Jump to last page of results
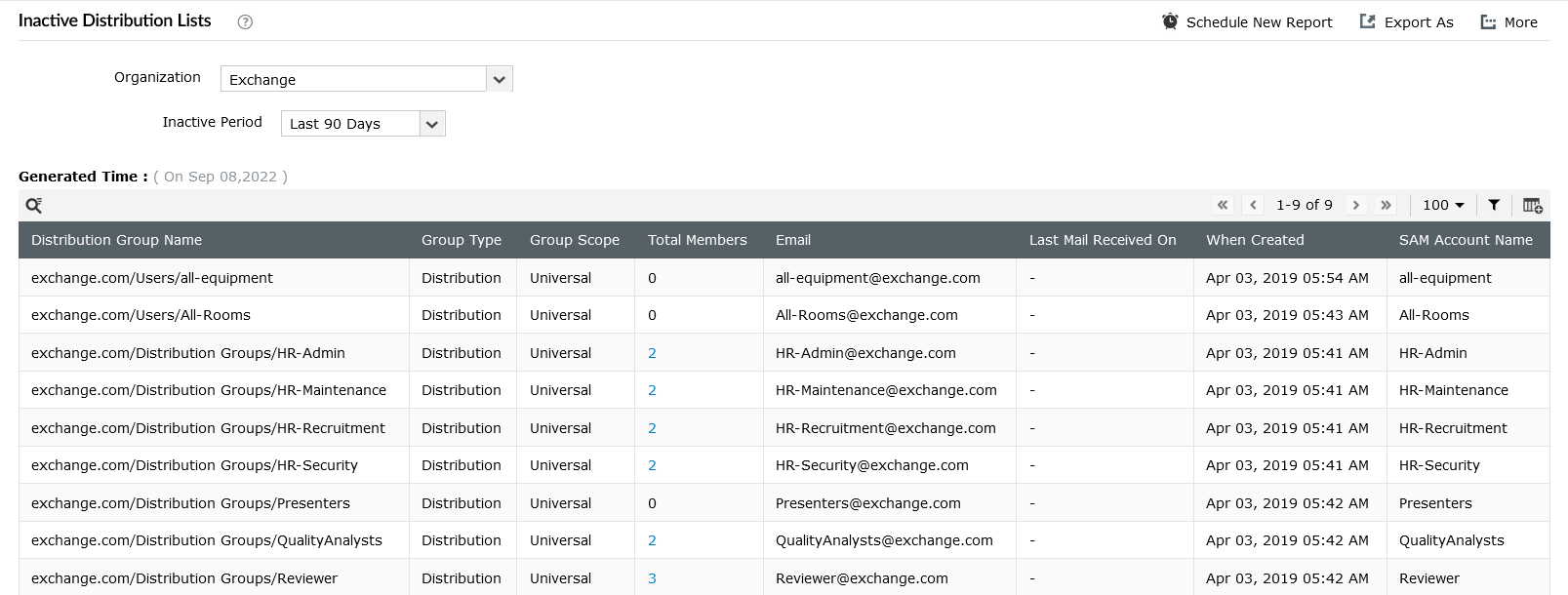Viewport: 1568px width, 595px height. (x=1386, y=205)
